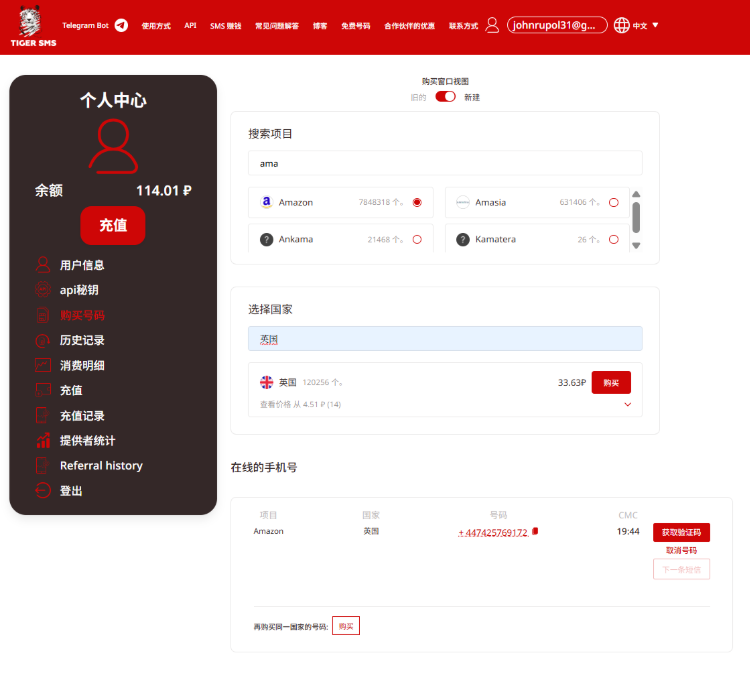Select the Amasia radio button
This screenshot has width=750, height=691.
click(614, 202)
